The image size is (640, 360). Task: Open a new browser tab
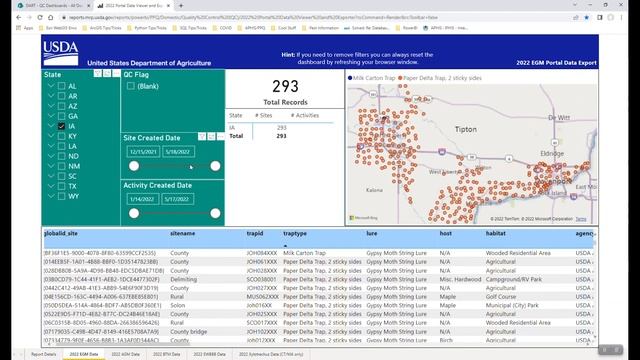(x=181, y=6)
